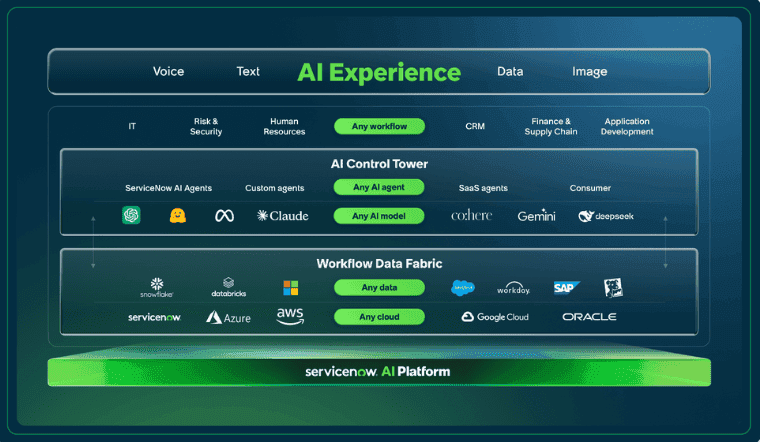Open the Human Resources workflow label
760x442 pixels.
coord(284,127)
